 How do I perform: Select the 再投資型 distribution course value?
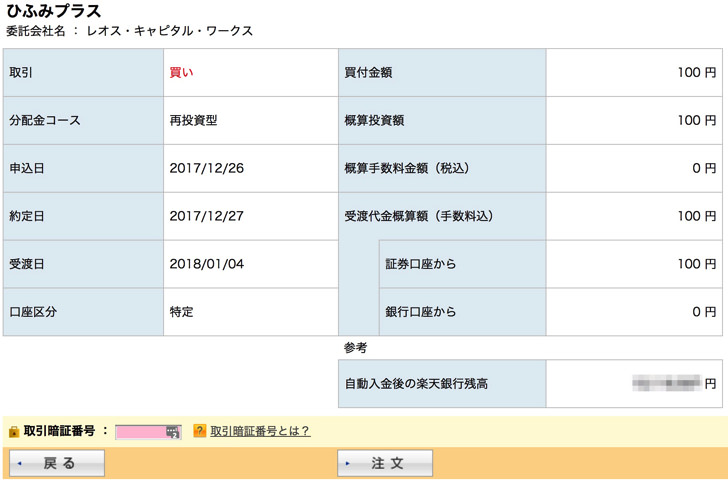click(193, 120)
